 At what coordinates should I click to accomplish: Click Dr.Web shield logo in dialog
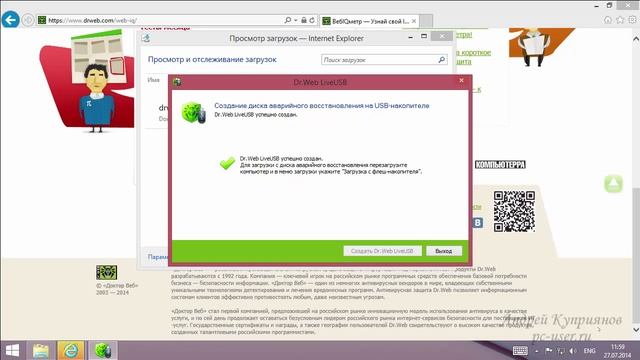[193, 112]
